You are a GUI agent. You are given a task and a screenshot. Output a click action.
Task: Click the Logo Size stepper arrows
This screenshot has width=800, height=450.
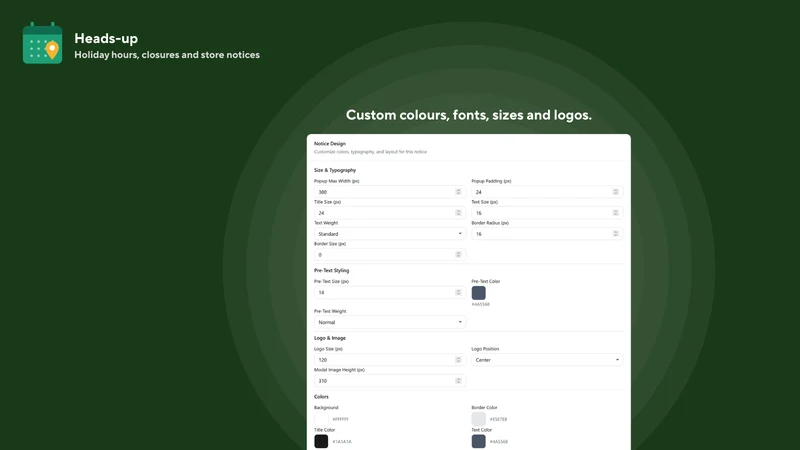pos(458,360)
